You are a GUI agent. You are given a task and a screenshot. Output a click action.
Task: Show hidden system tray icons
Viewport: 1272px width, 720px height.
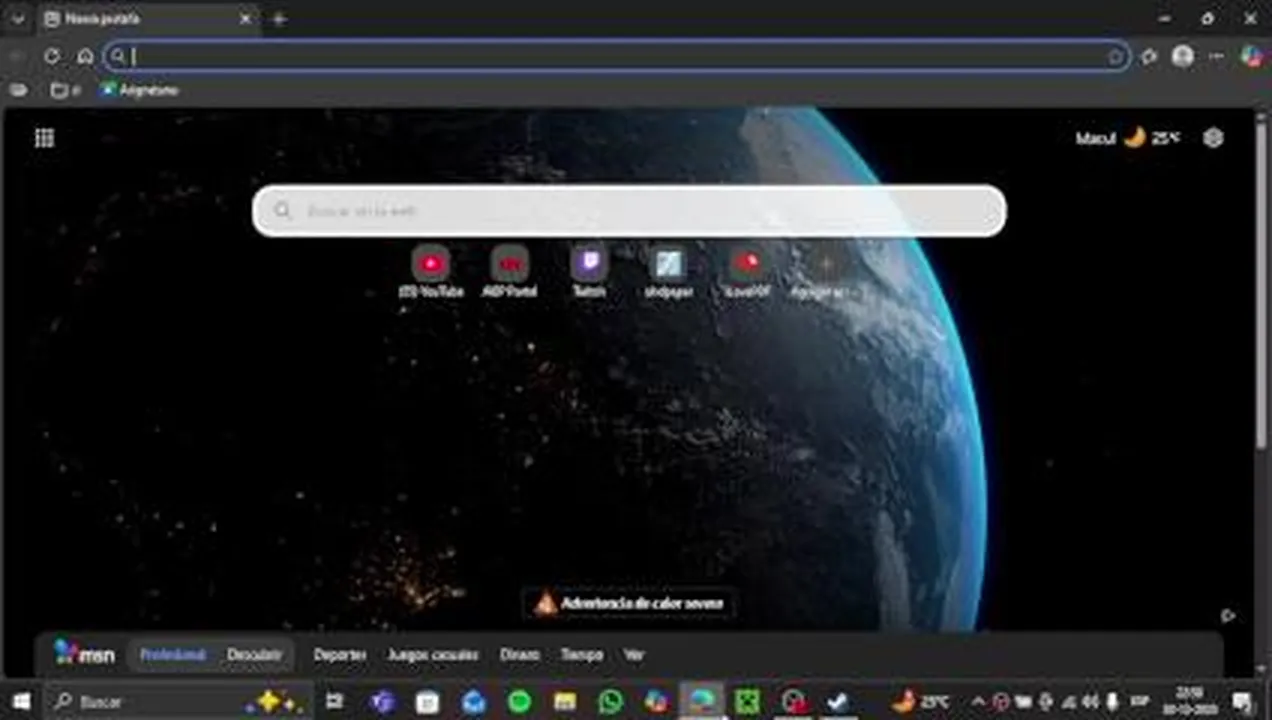click(x=979, y=702)
